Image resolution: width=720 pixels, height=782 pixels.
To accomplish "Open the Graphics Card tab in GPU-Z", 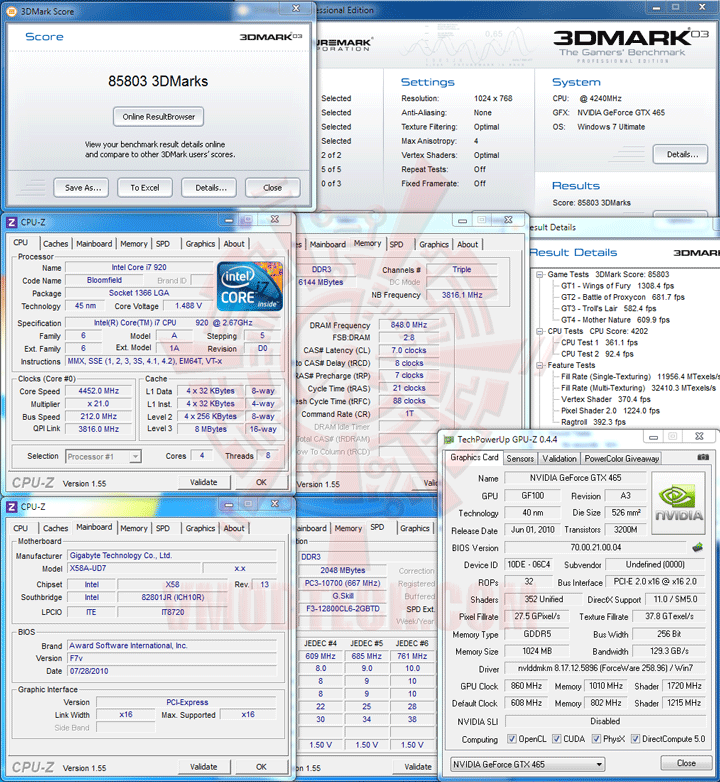I will coord(474,457).
